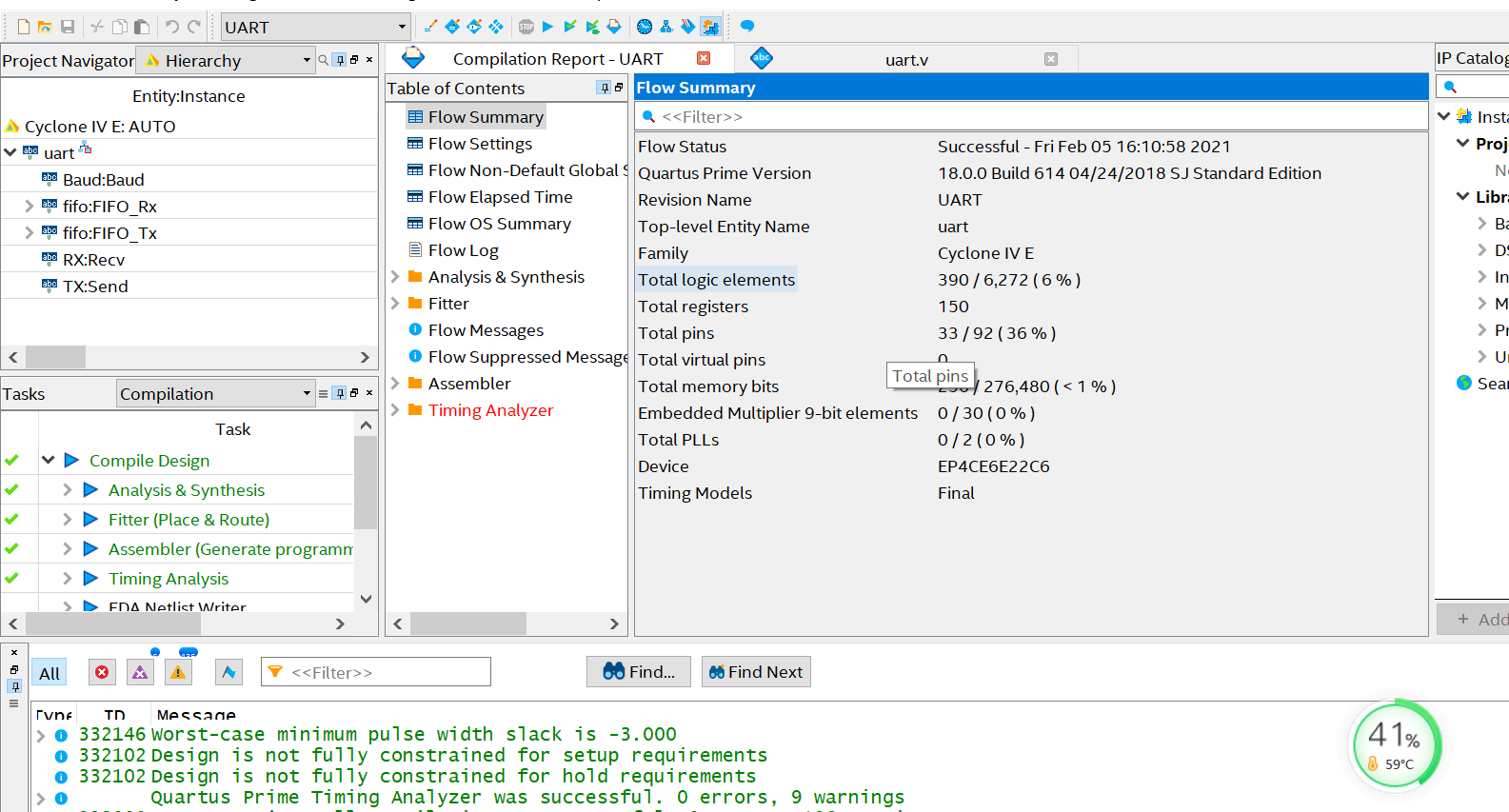1509x812 pixels.
Task: Click the blue speech bubble icon
Action: pyautogui.click(x=747, y=26)
